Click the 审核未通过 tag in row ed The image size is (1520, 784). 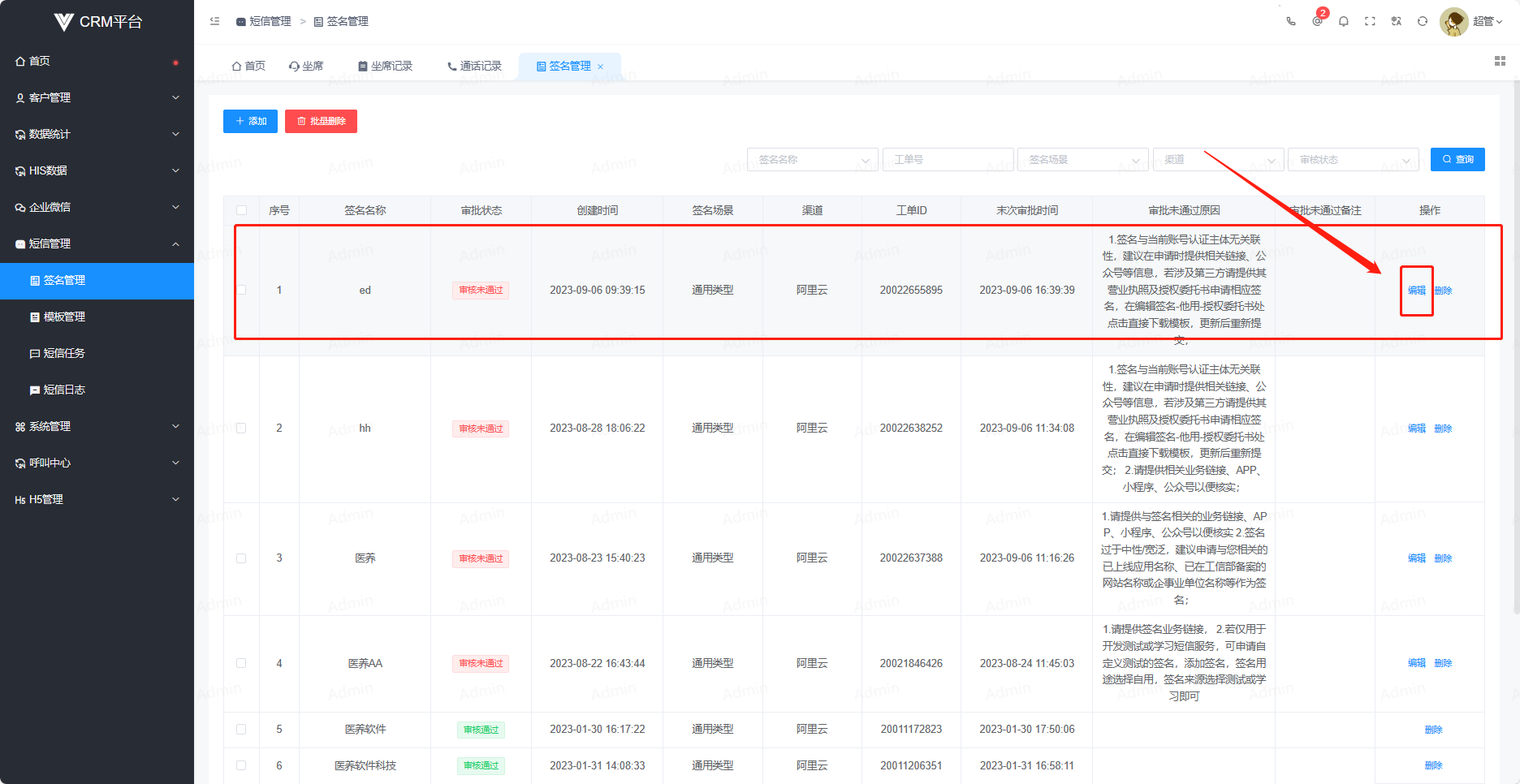481,290
